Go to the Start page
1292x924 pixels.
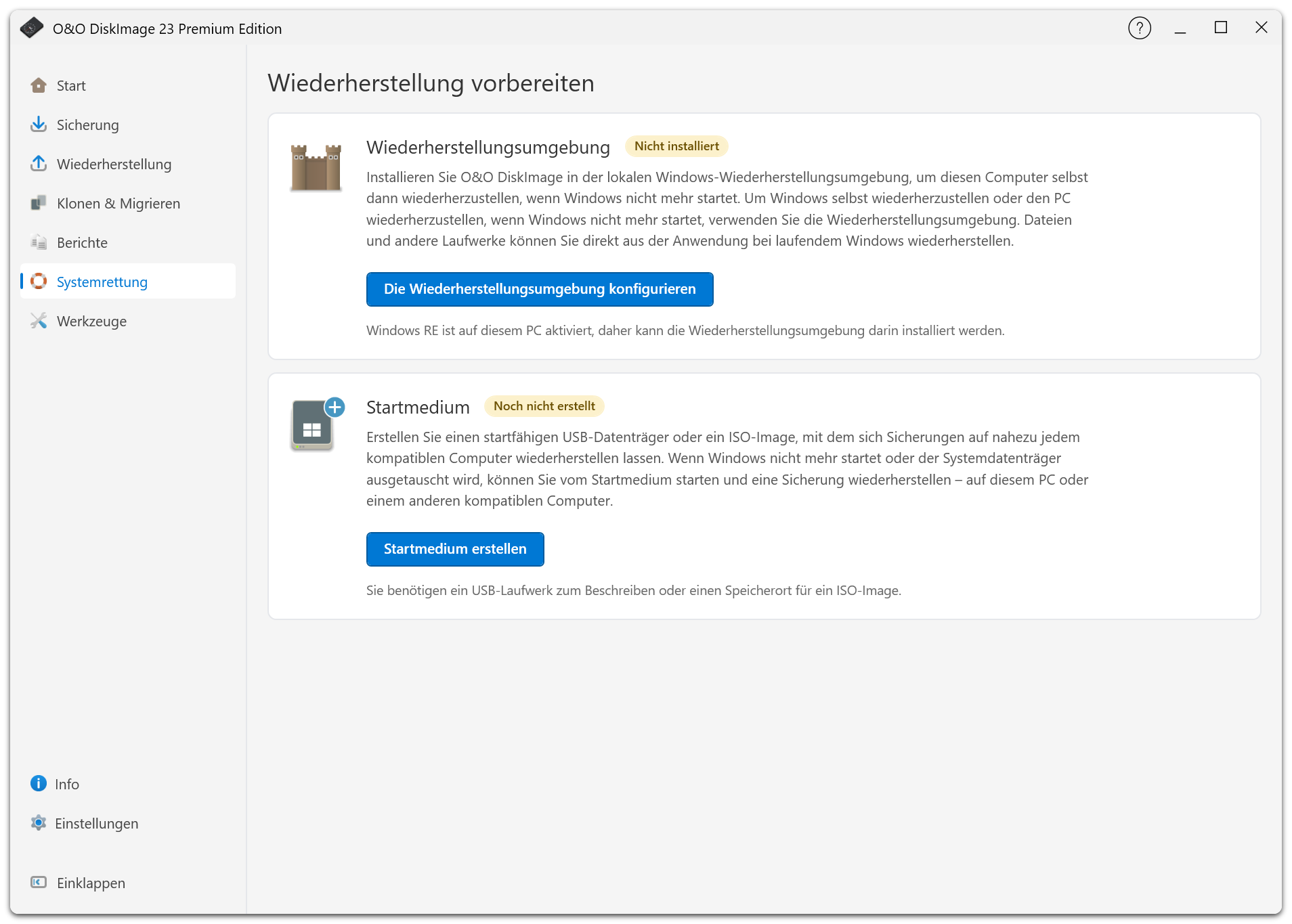coord(128,85)
